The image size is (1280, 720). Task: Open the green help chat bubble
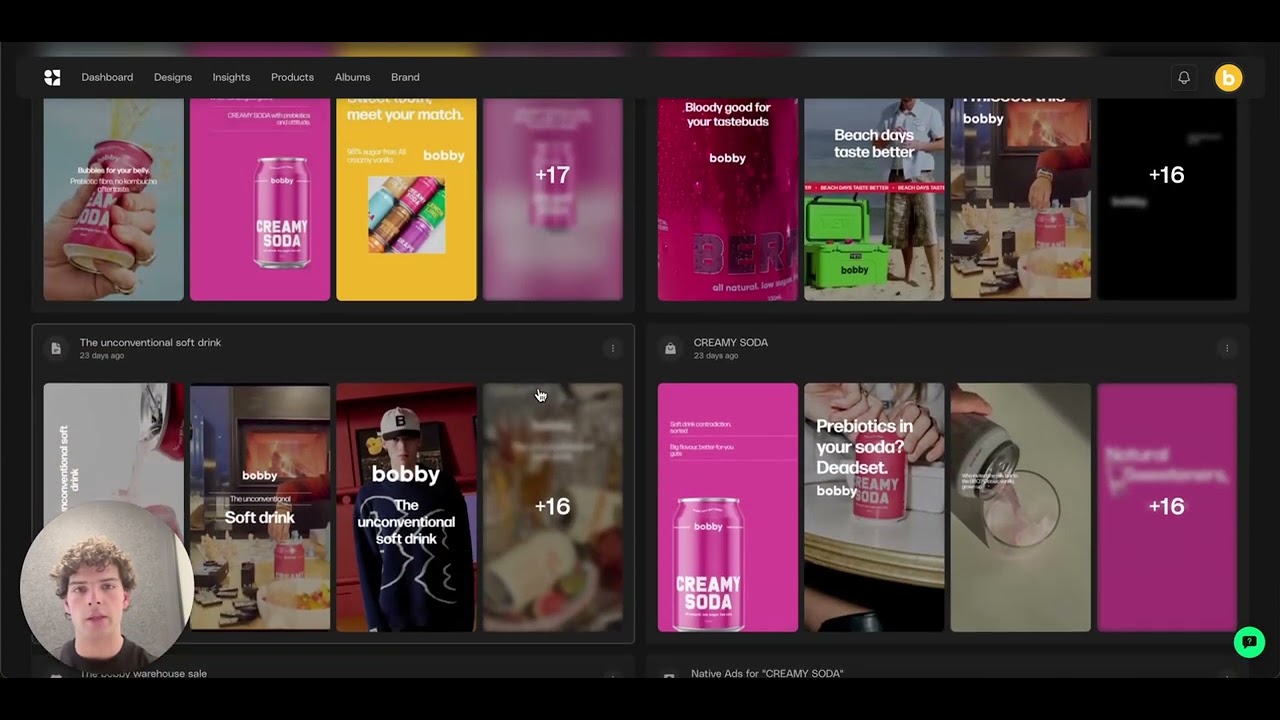[1249, 642]
